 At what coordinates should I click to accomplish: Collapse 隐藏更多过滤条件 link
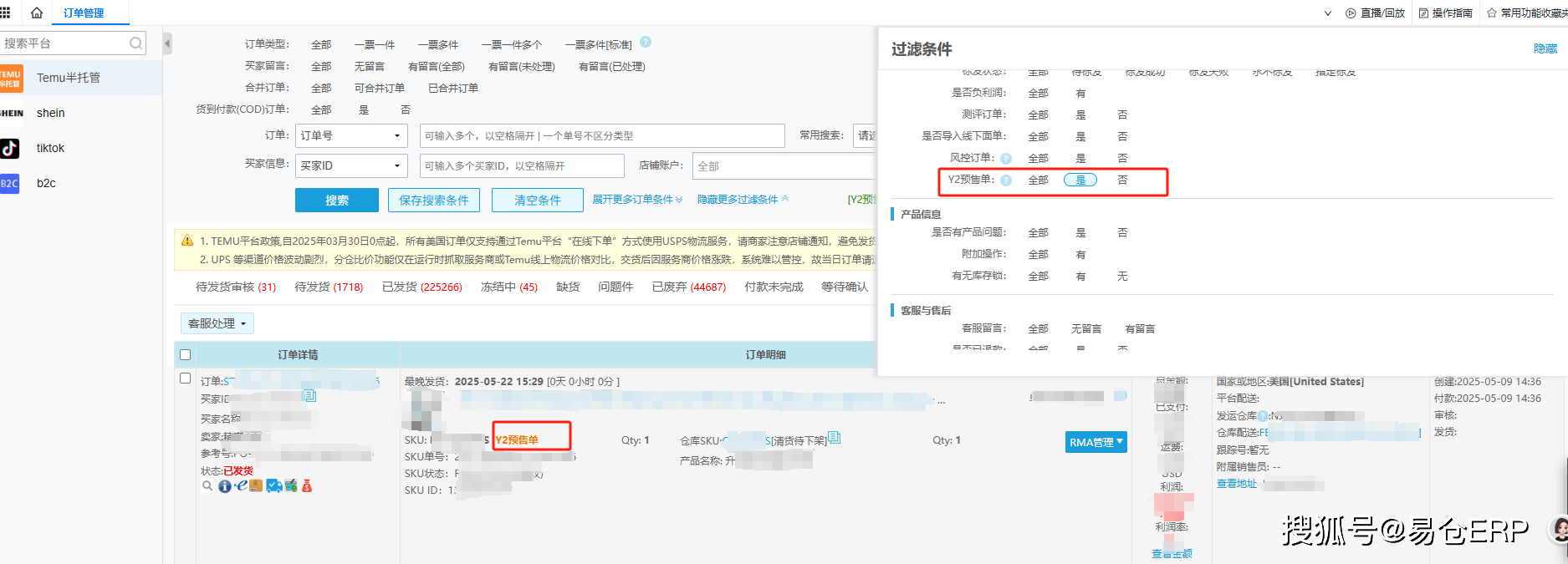[743, 200]
